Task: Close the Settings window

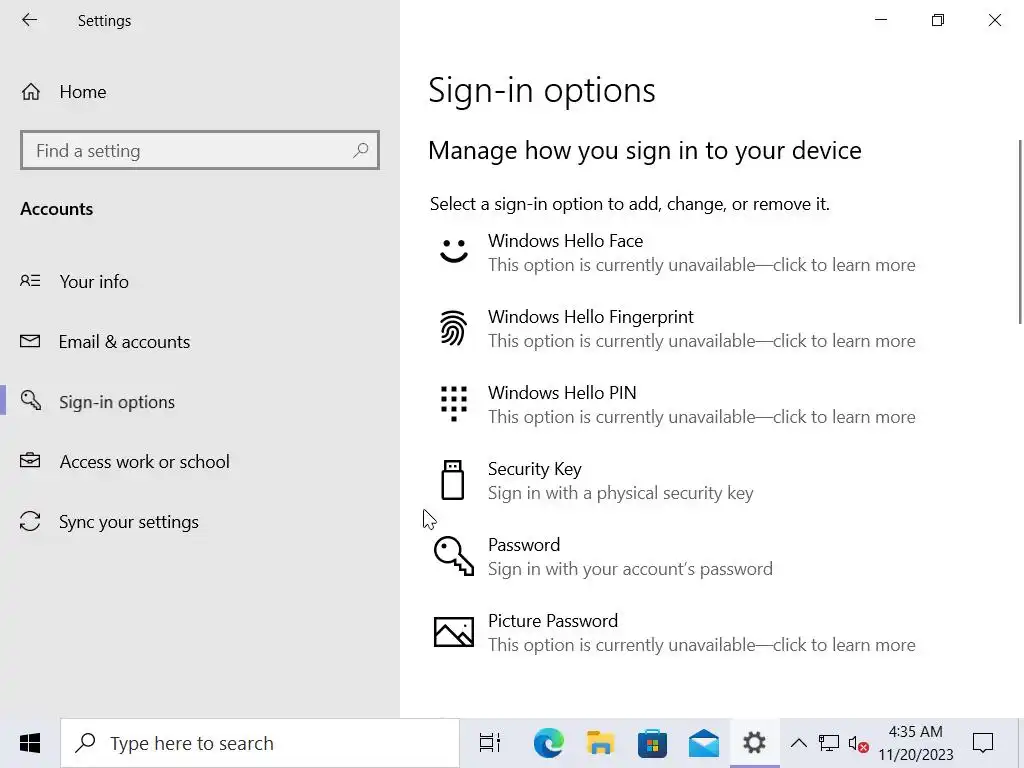Action: (x=995, y=20)
